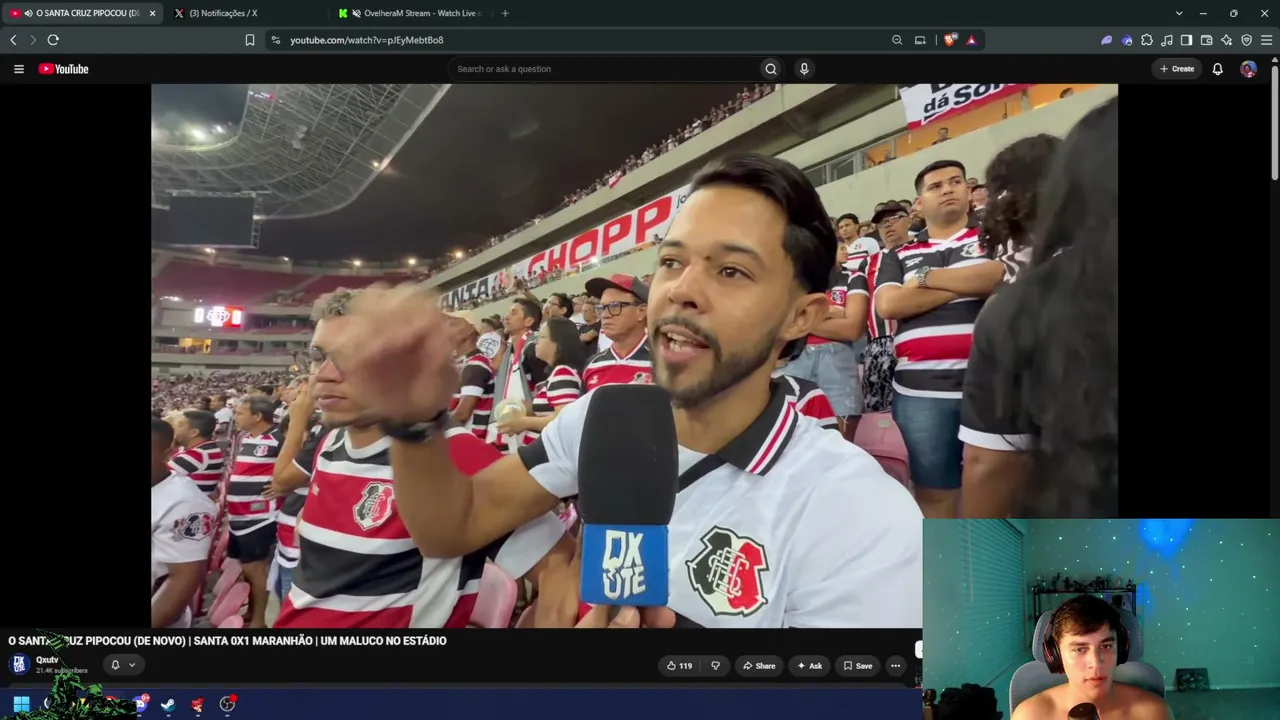View site settings icon in address bar
Screen dimensions: 1280x720
coord(275,40)
